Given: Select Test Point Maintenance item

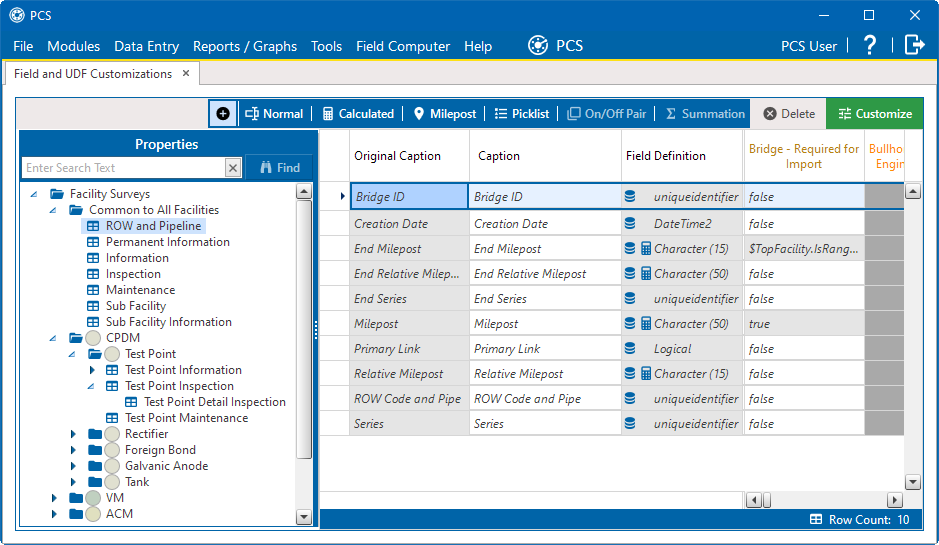Looking at the screenshot, I should coord(186,418).
